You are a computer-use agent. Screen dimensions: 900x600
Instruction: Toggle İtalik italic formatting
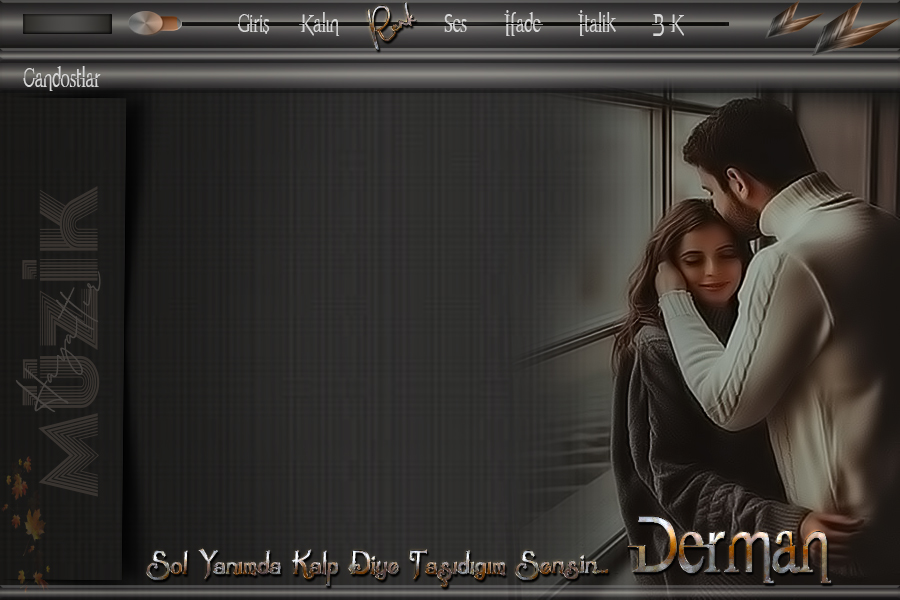point(597,24)
